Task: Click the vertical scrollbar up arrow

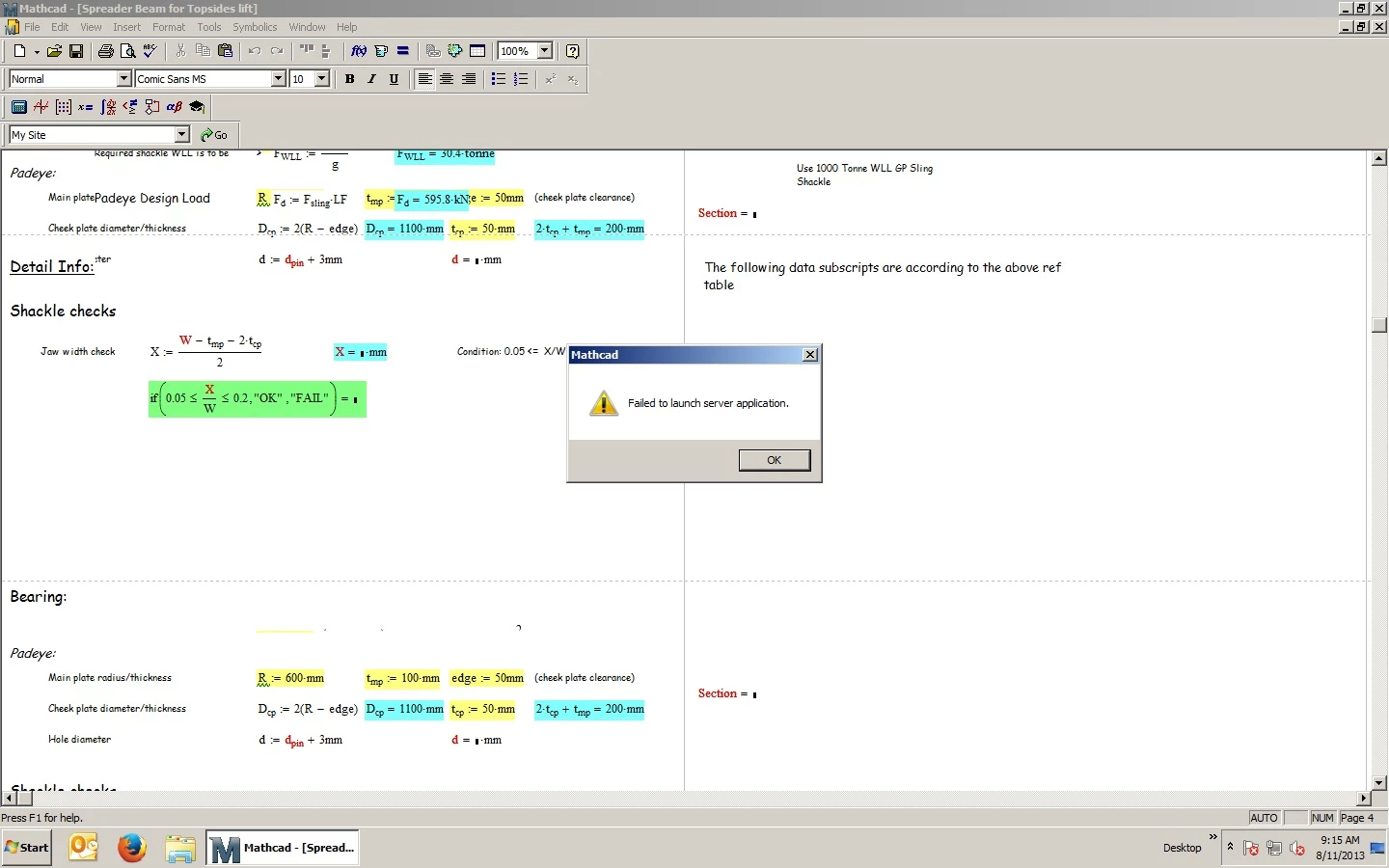Action: [x=1379, y=158]
